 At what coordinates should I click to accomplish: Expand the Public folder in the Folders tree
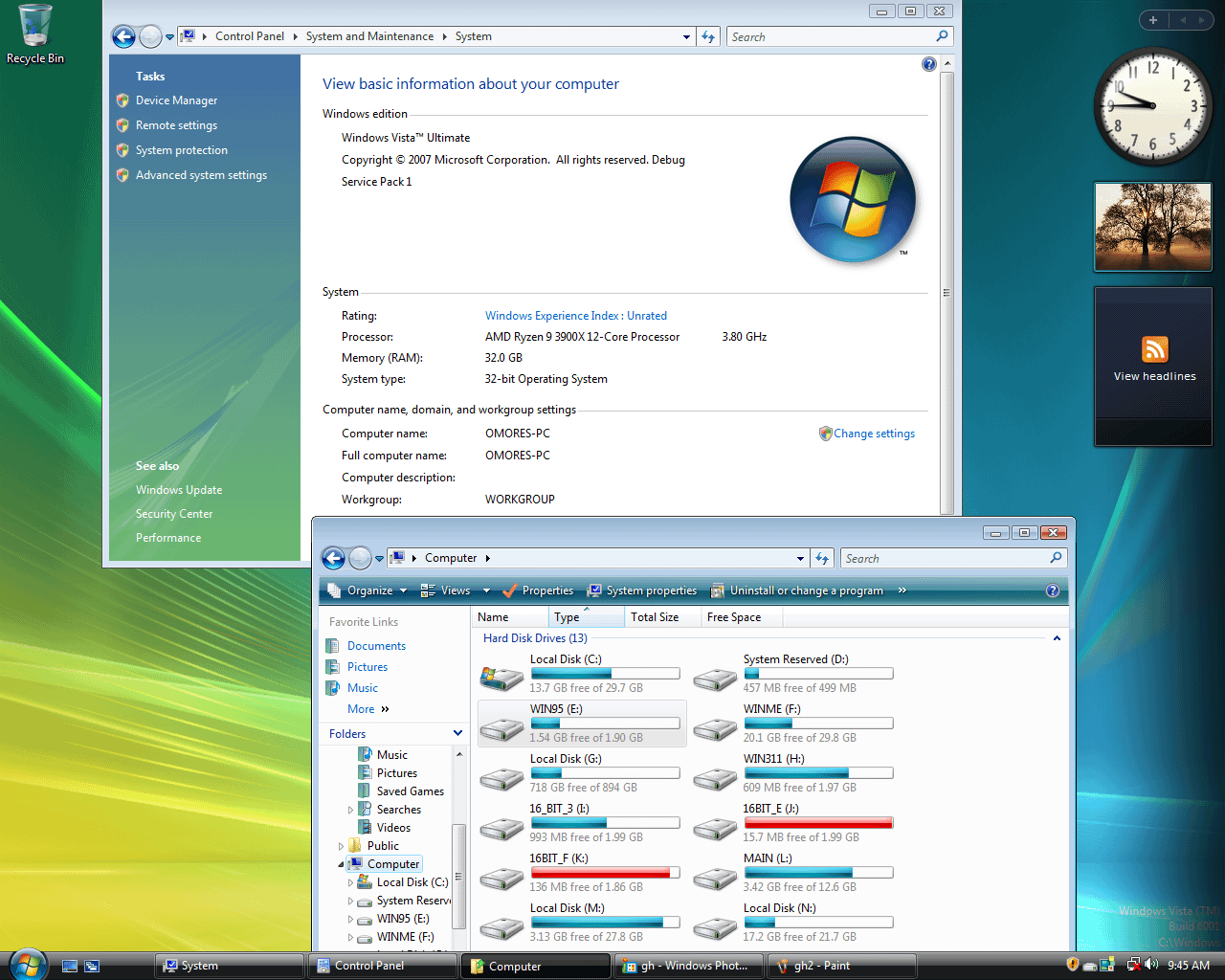[341, 845]
